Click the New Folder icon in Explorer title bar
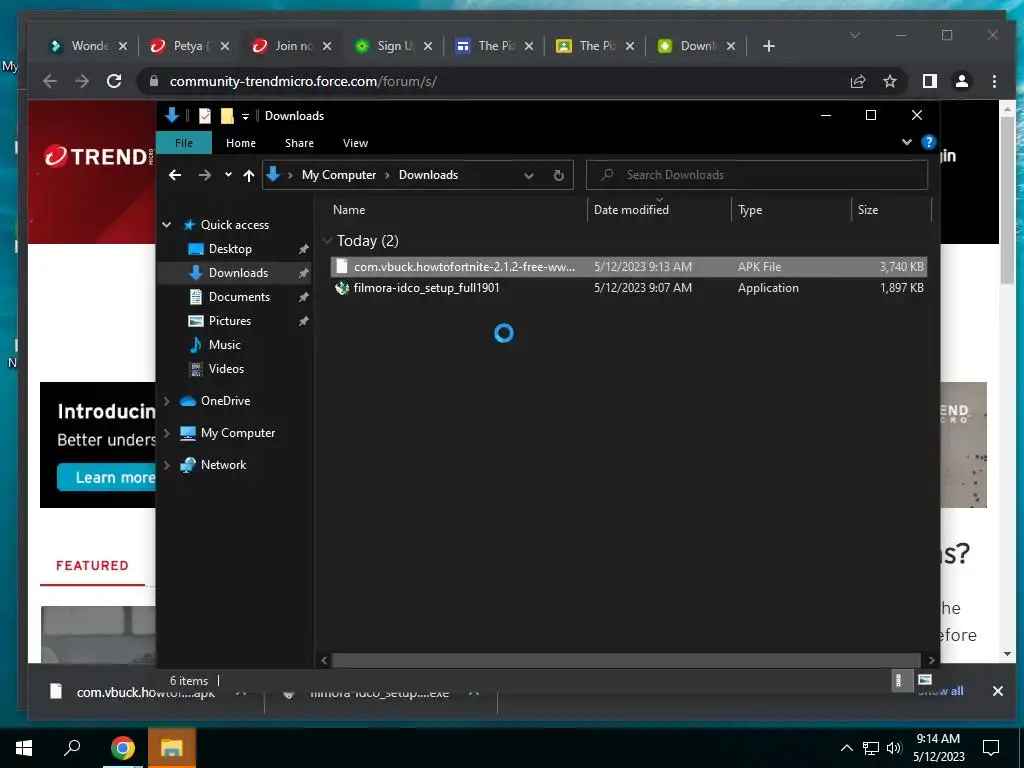 pyautogui.click(x=227, y=116)
